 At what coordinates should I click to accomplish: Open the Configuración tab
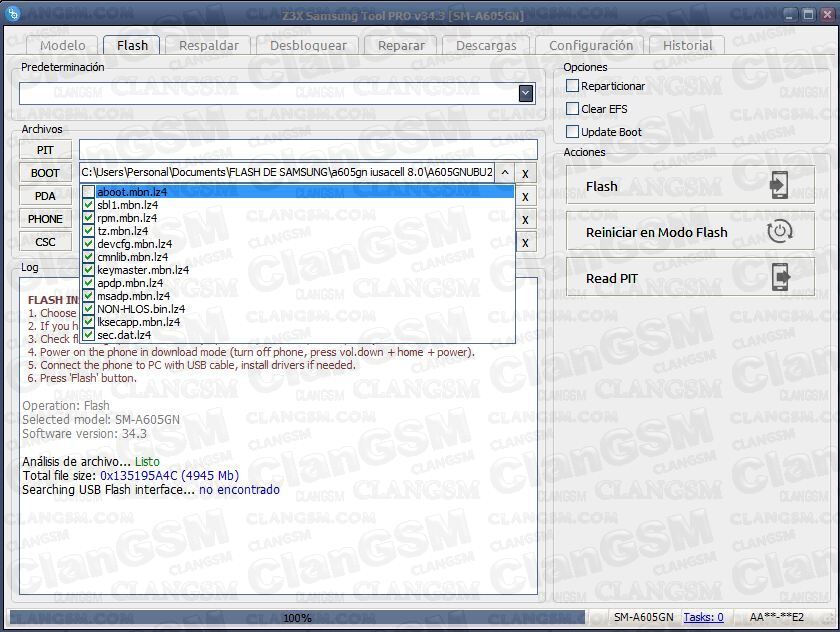pos(591,46)
